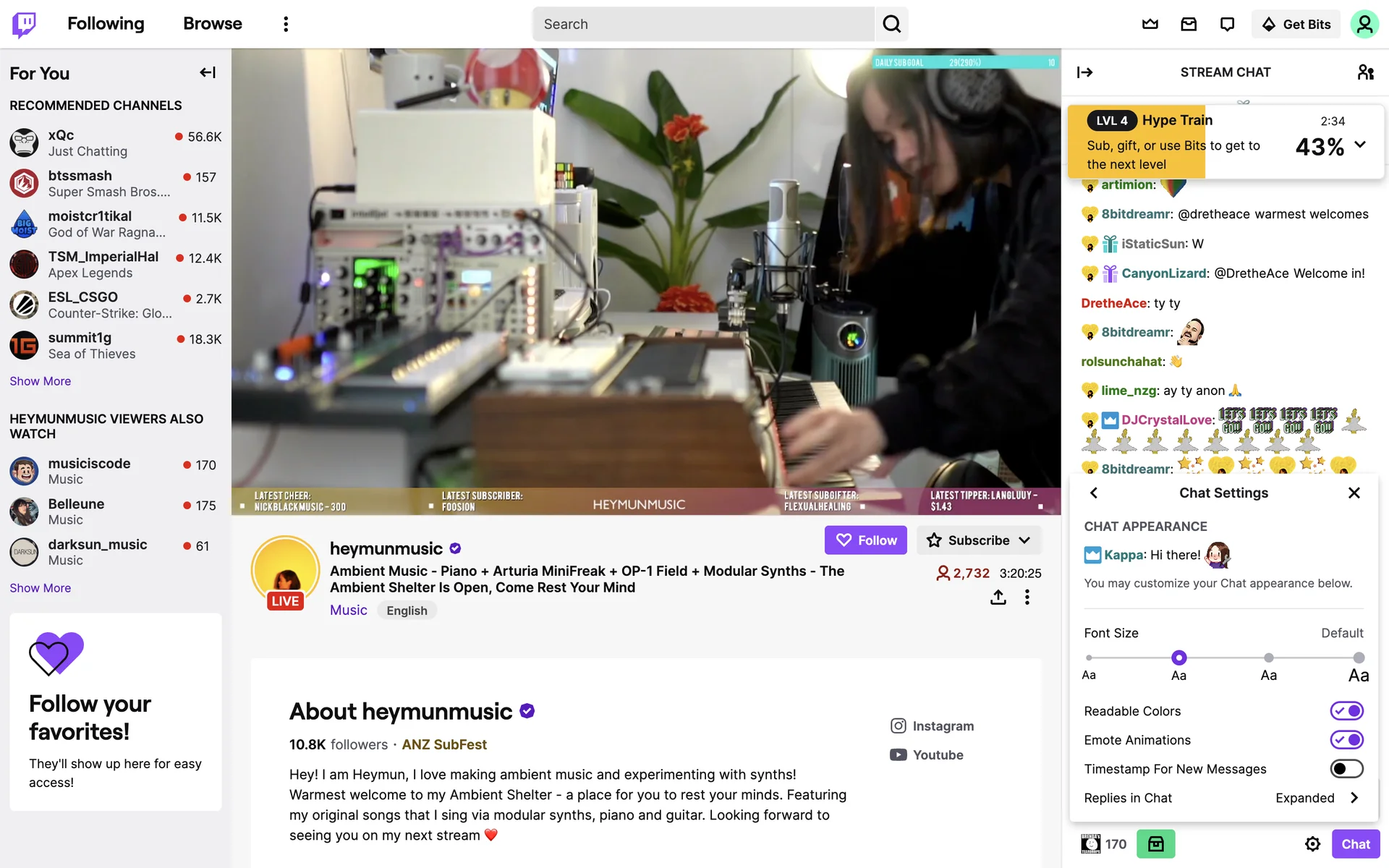This screenshot has height=868, width=1389.
Task: Enable Timestamp For New Messages
Action: [x=1346, y=769]
